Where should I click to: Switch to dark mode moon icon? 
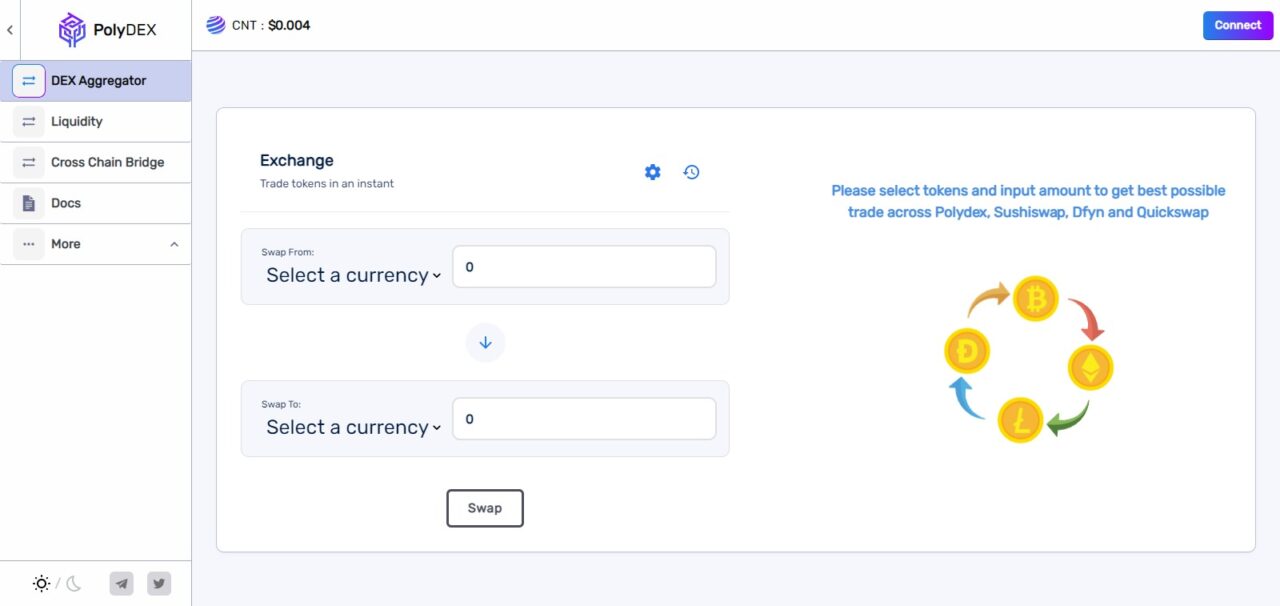[74, 583]
